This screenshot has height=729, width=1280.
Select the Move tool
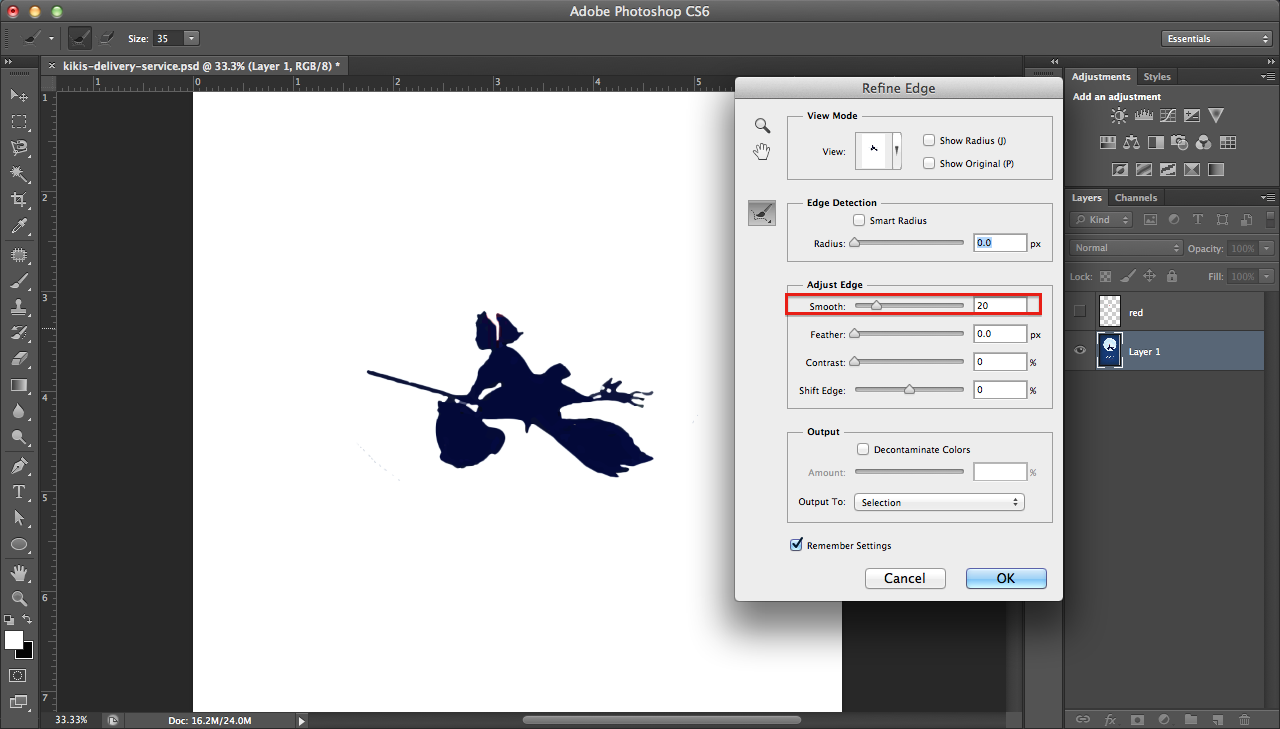pyautogui.click(x=19, y=95)
